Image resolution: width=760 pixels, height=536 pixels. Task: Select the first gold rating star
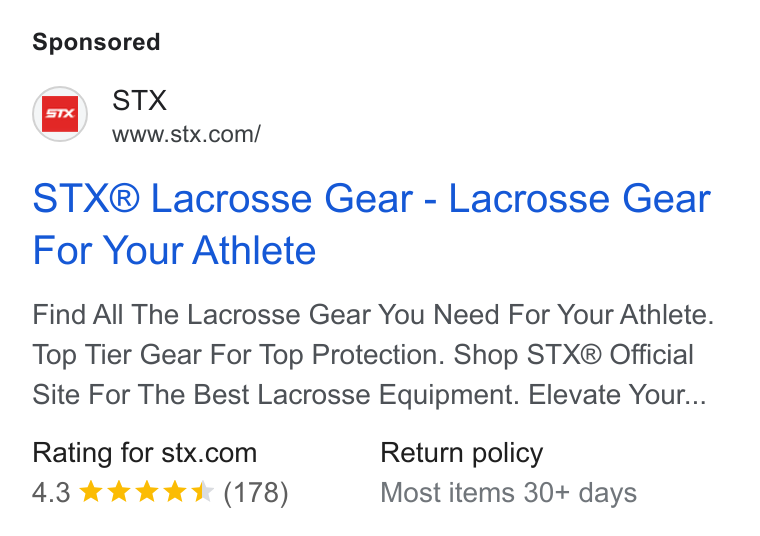(90, 491)
